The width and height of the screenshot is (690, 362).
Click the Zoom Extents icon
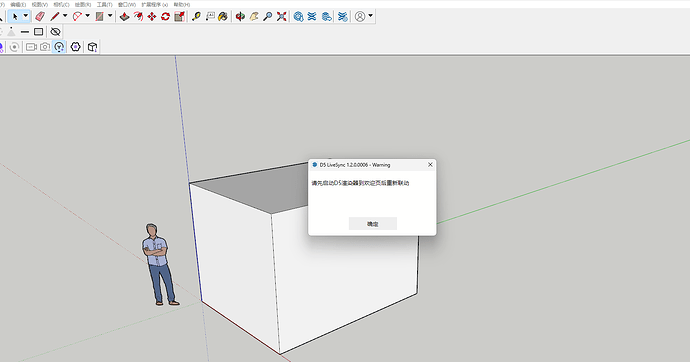coord(282,17)
